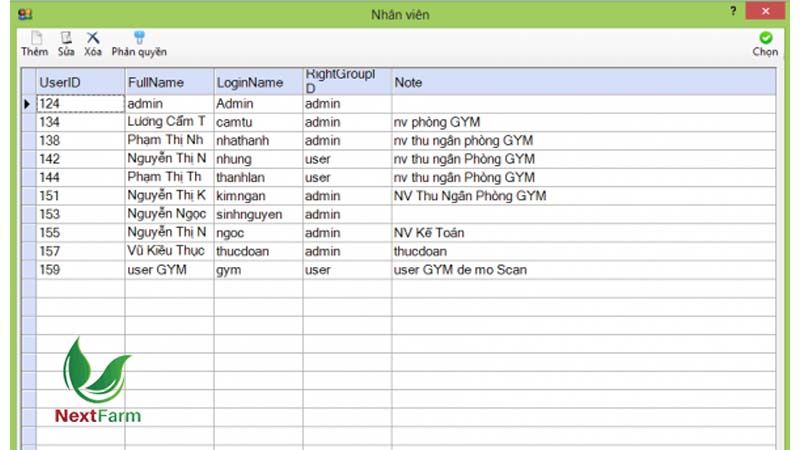Image resolution: width=800 pixels, height=450 pixels.
Task: Sort by FullName column header
Action: 168,81
